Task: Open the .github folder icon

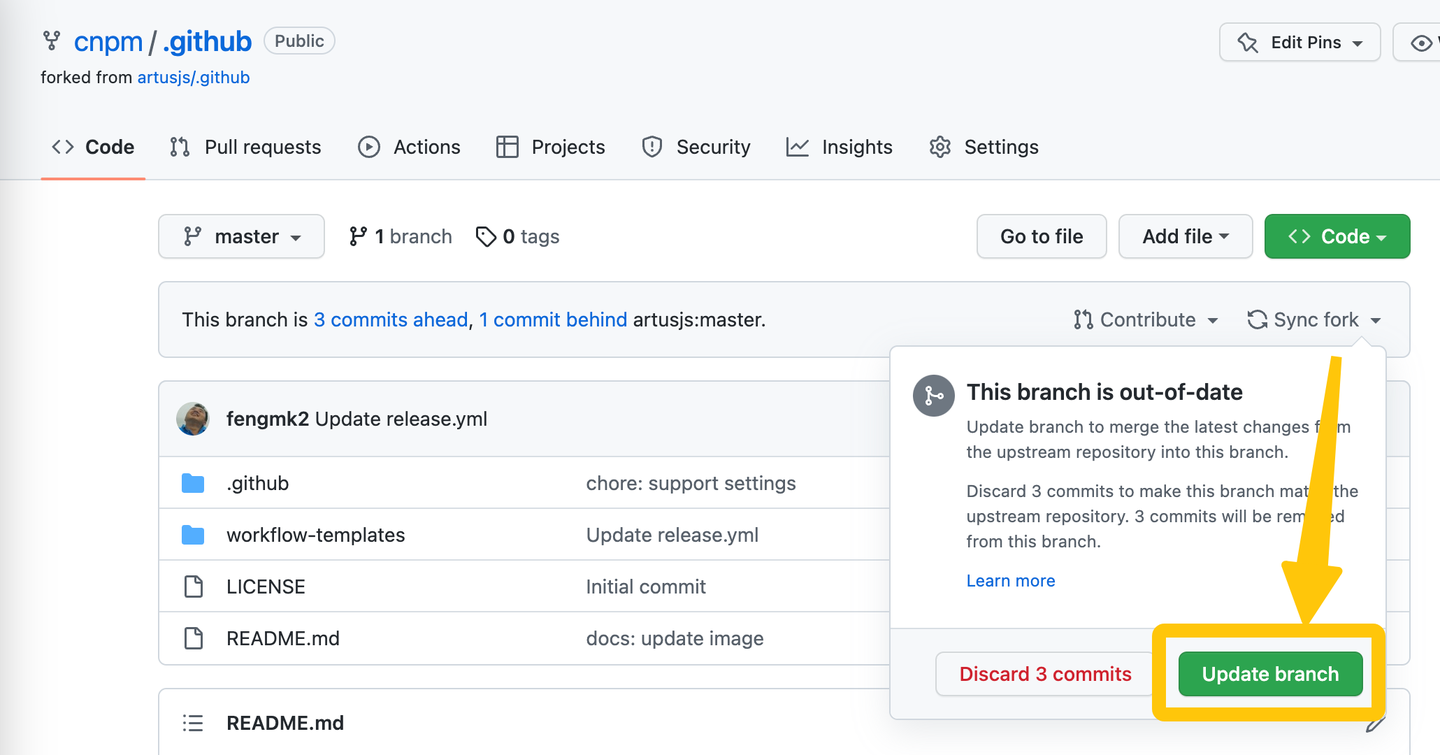Action: (193, 483)
